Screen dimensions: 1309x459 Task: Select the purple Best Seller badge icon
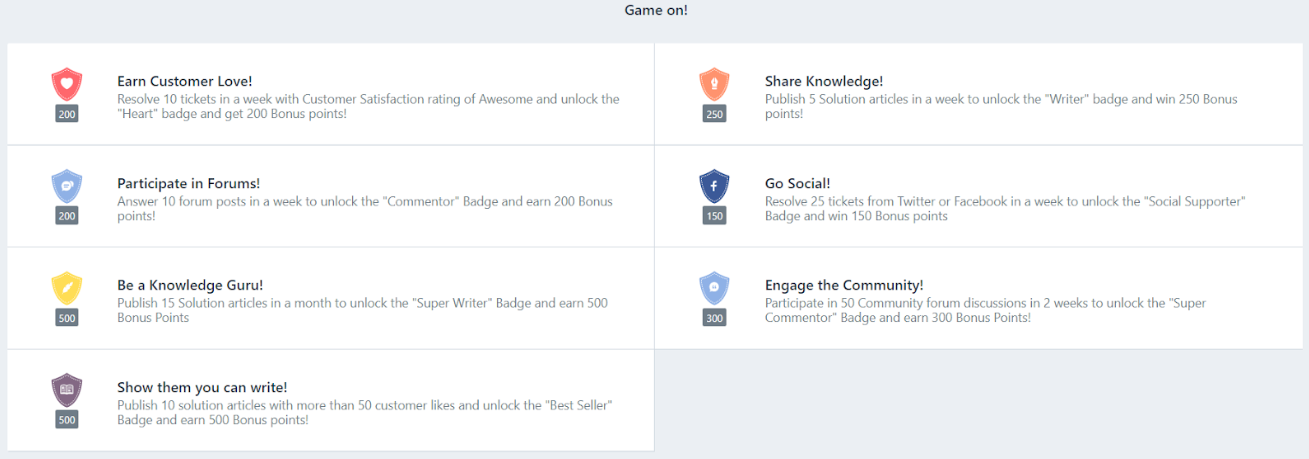click(66, 390)
